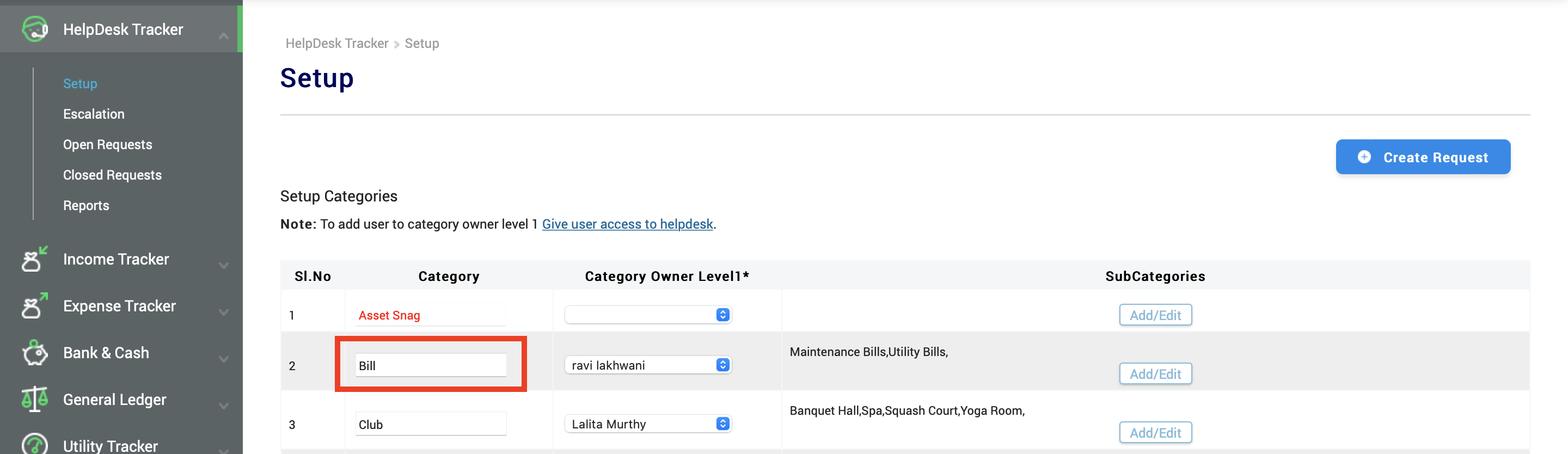Go to Closed Requests

[113, 175]
